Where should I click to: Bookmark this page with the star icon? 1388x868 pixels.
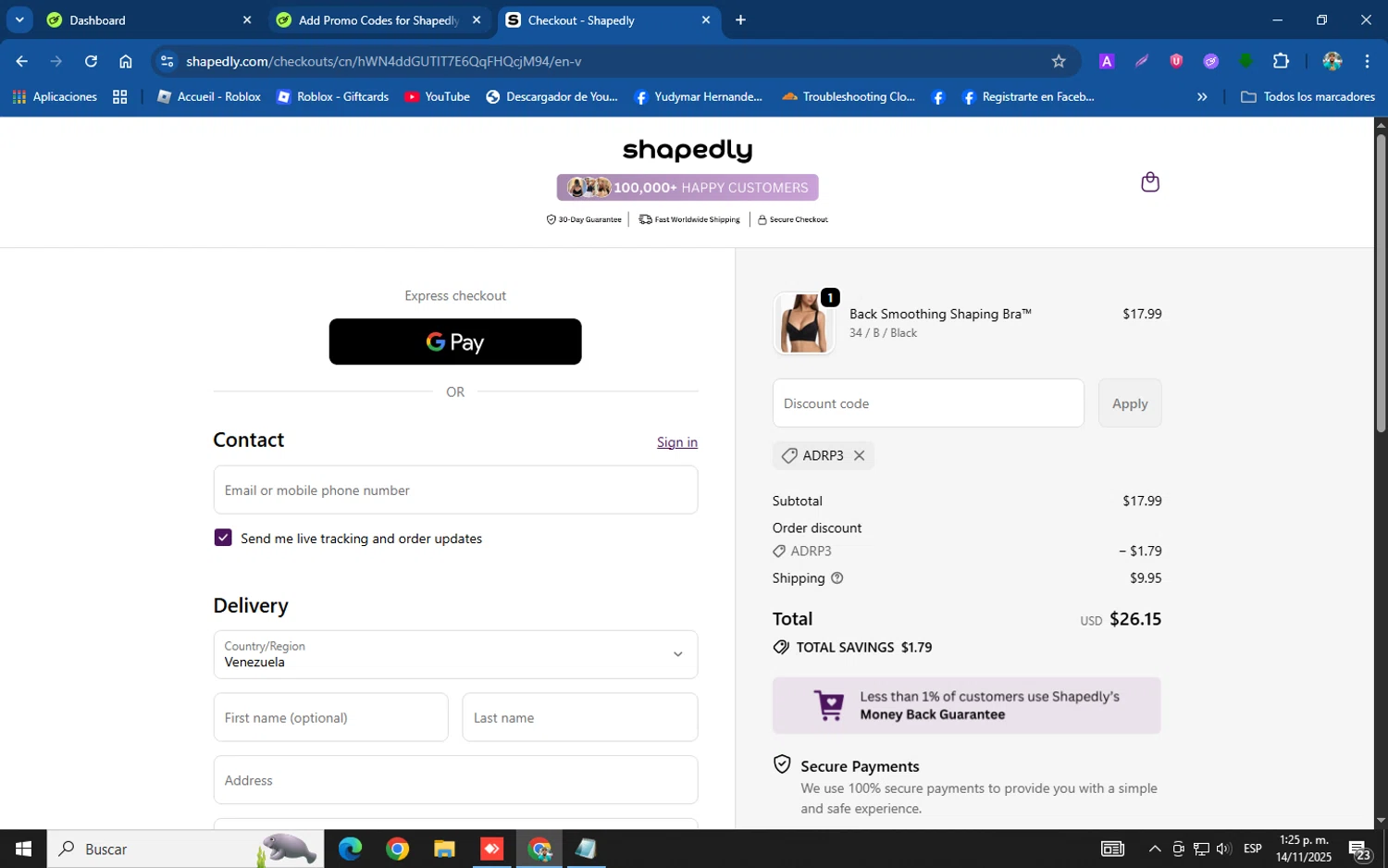pos(1059,61)
